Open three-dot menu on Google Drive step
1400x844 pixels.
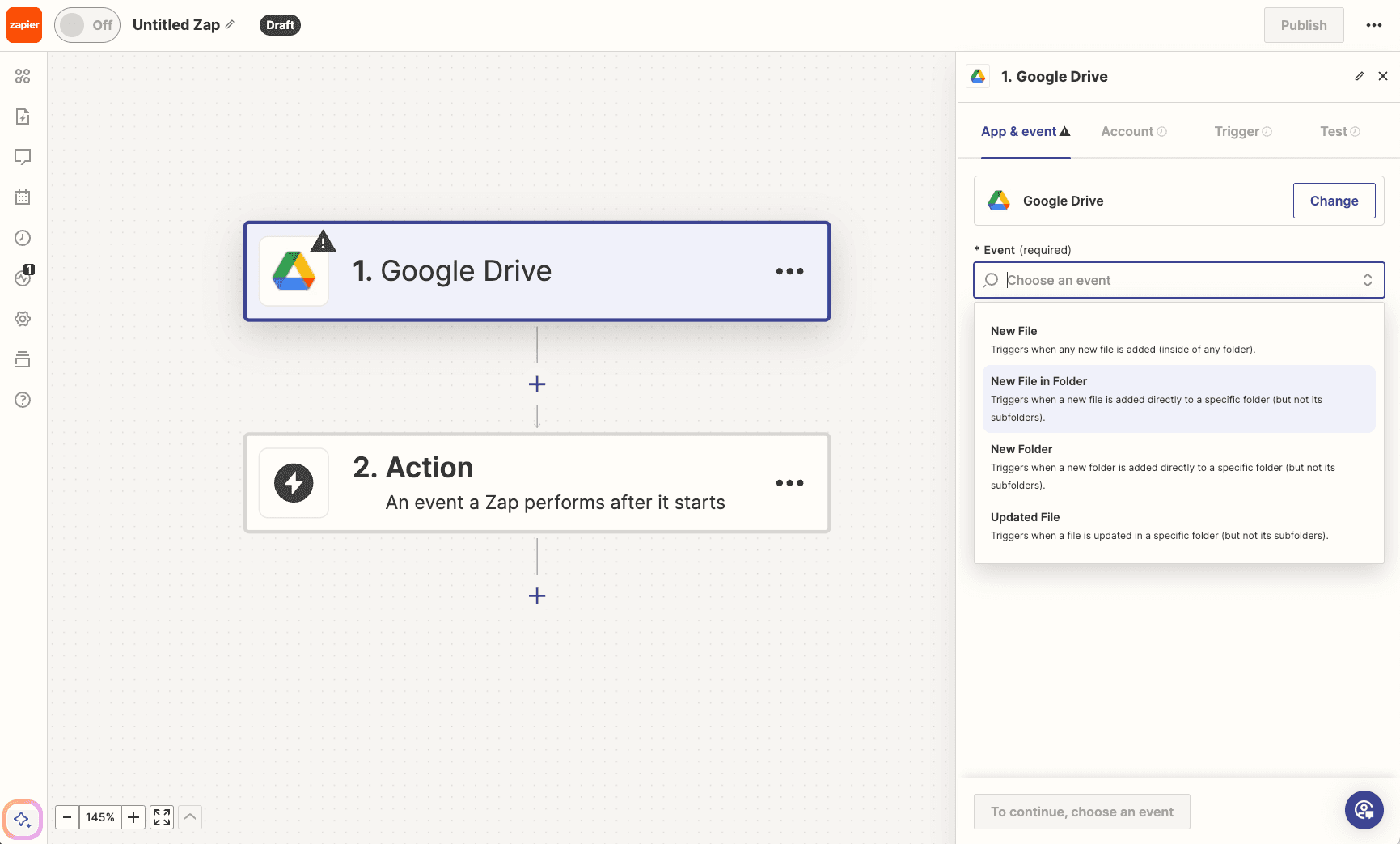789,272
